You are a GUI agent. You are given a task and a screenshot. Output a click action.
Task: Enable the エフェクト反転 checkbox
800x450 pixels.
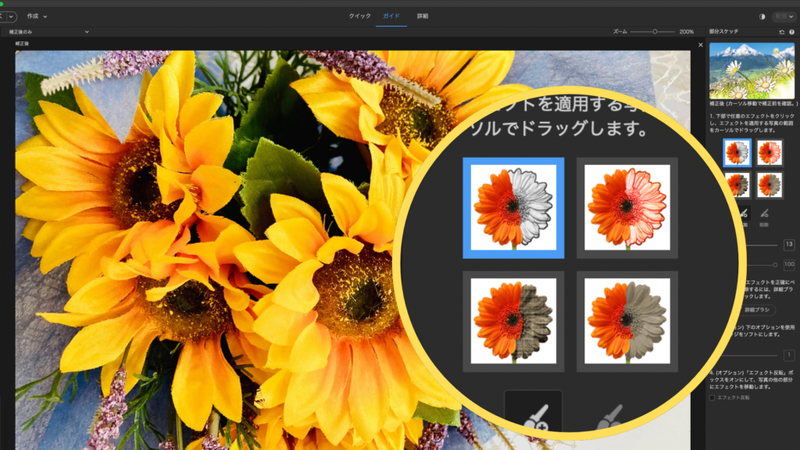(712, 397)
